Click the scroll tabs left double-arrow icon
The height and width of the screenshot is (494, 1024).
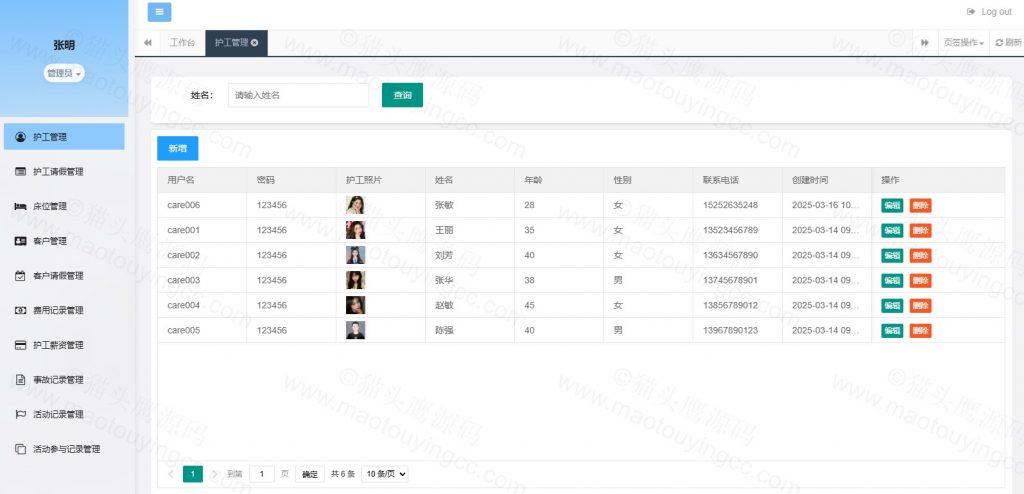click(x=148, y=42)
